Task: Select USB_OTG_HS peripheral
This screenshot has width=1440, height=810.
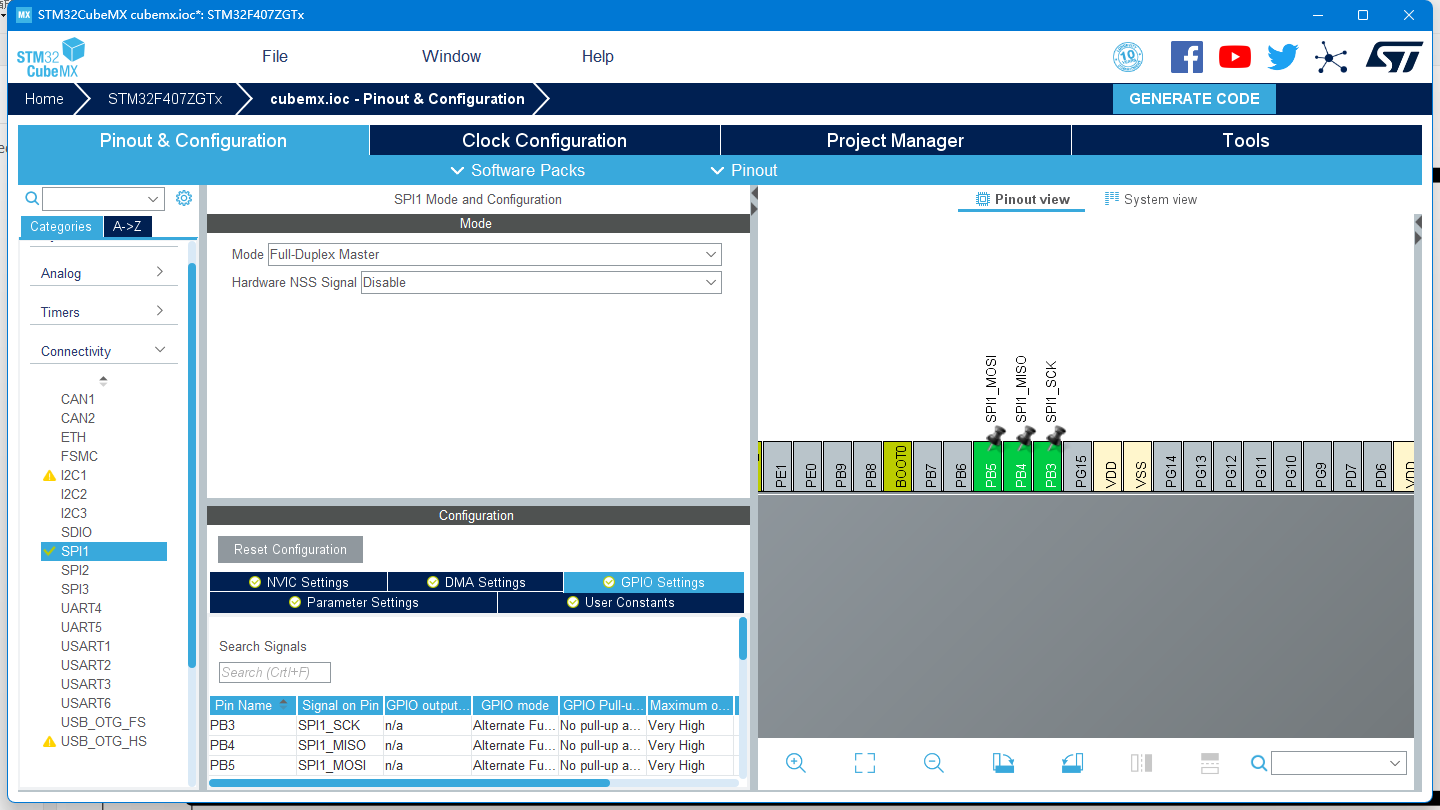Action: (103, 741)
